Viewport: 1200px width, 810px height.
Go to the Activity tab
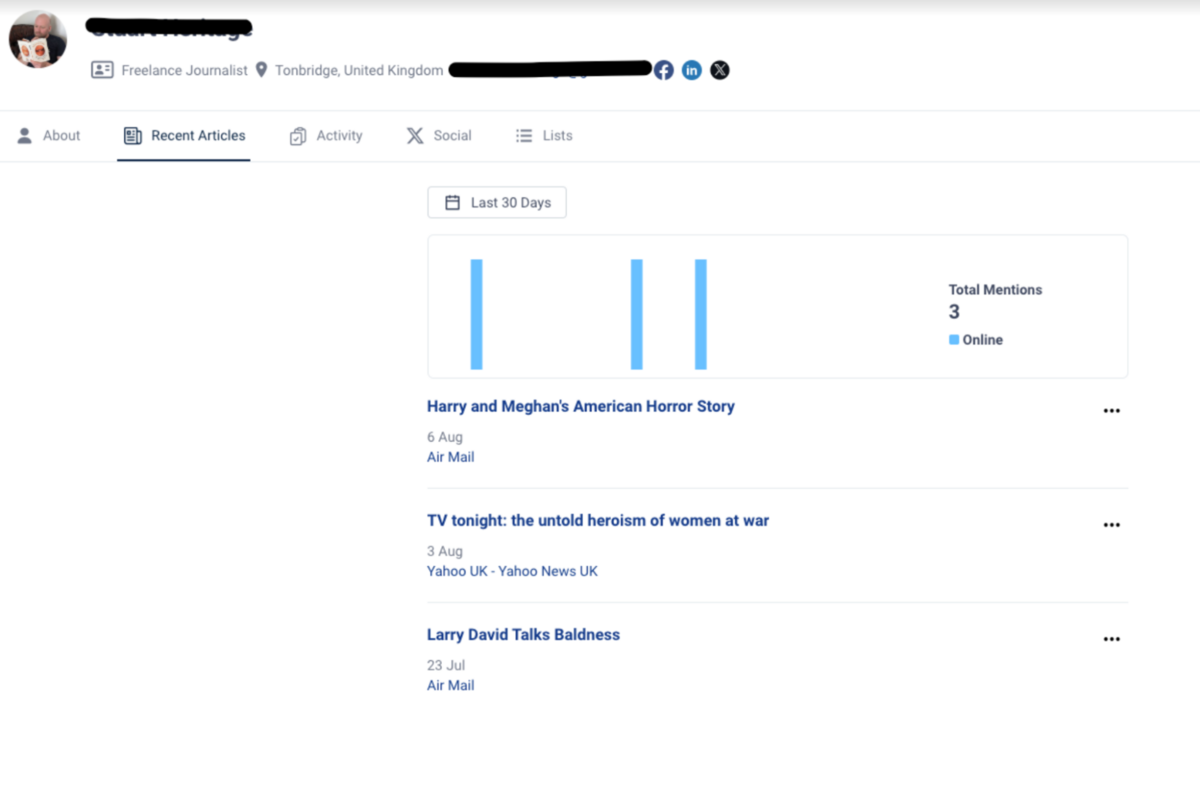[x=326, y=136]
